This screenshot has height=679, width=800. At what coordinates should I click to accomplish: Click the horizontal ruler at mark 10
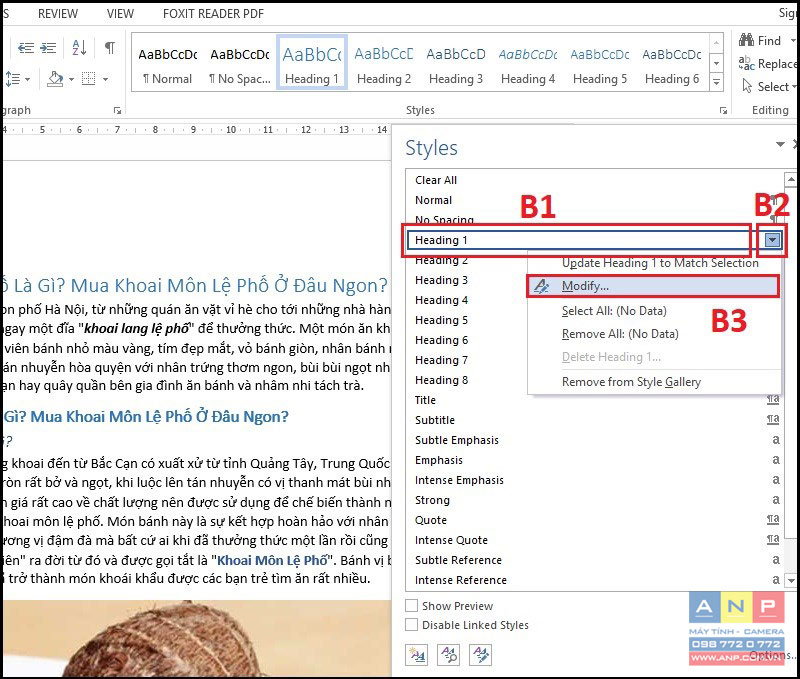coord(231,130)
